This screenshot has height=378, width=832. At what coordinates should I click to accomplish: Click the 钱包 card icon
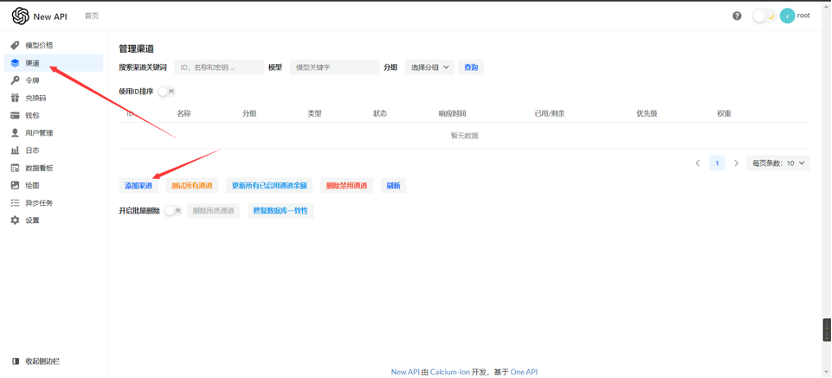(15, 115)
